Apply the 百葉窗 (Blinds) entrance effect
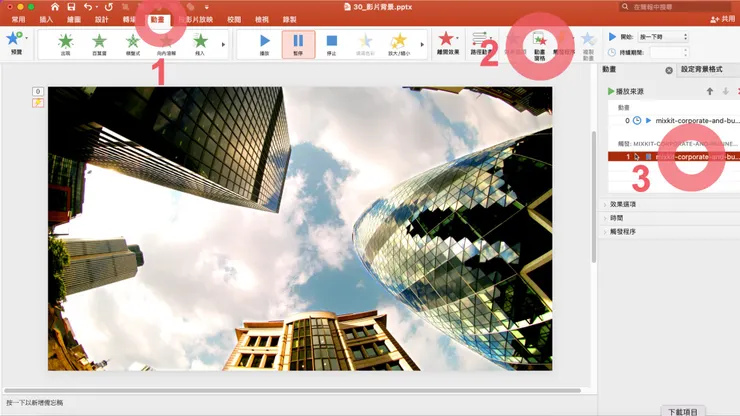 99,44
